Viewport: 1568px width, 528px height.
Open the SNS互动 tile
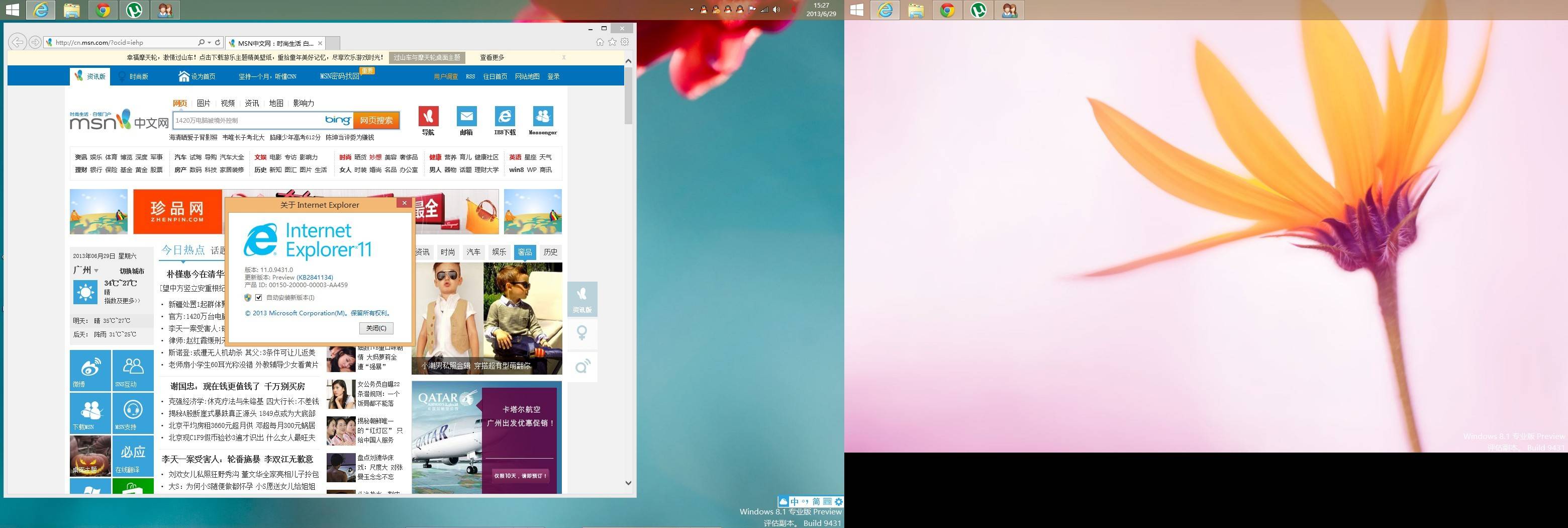click(133, 370)
